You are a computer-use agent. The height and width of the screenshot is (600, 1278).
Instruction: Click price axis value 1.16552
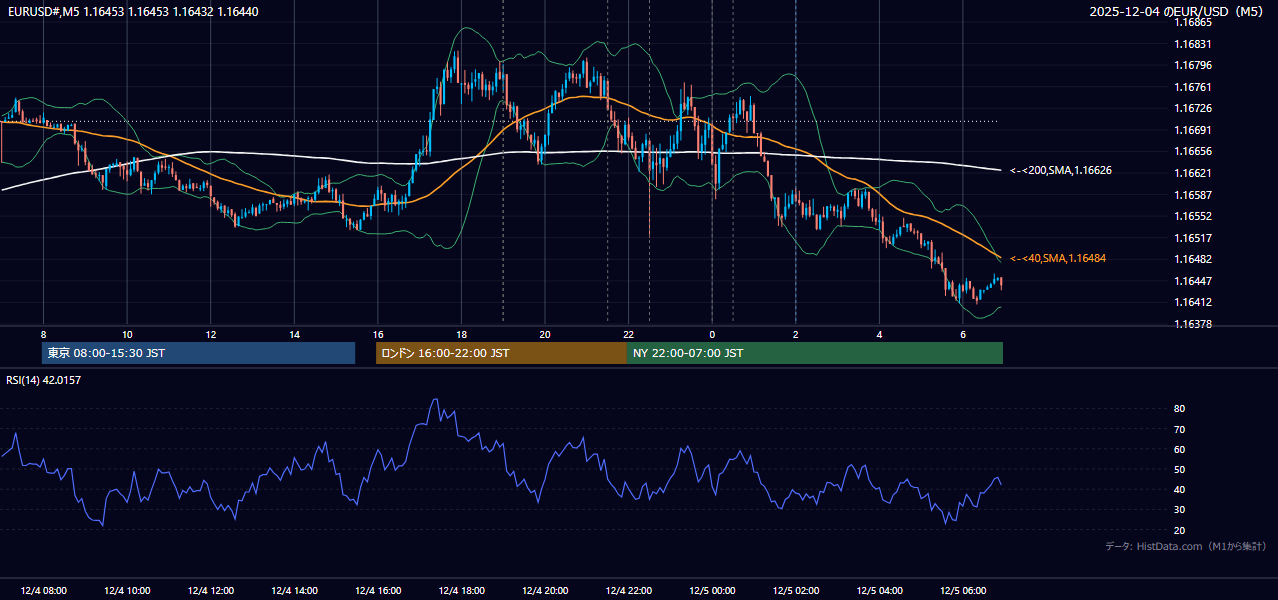(1194, 216)
